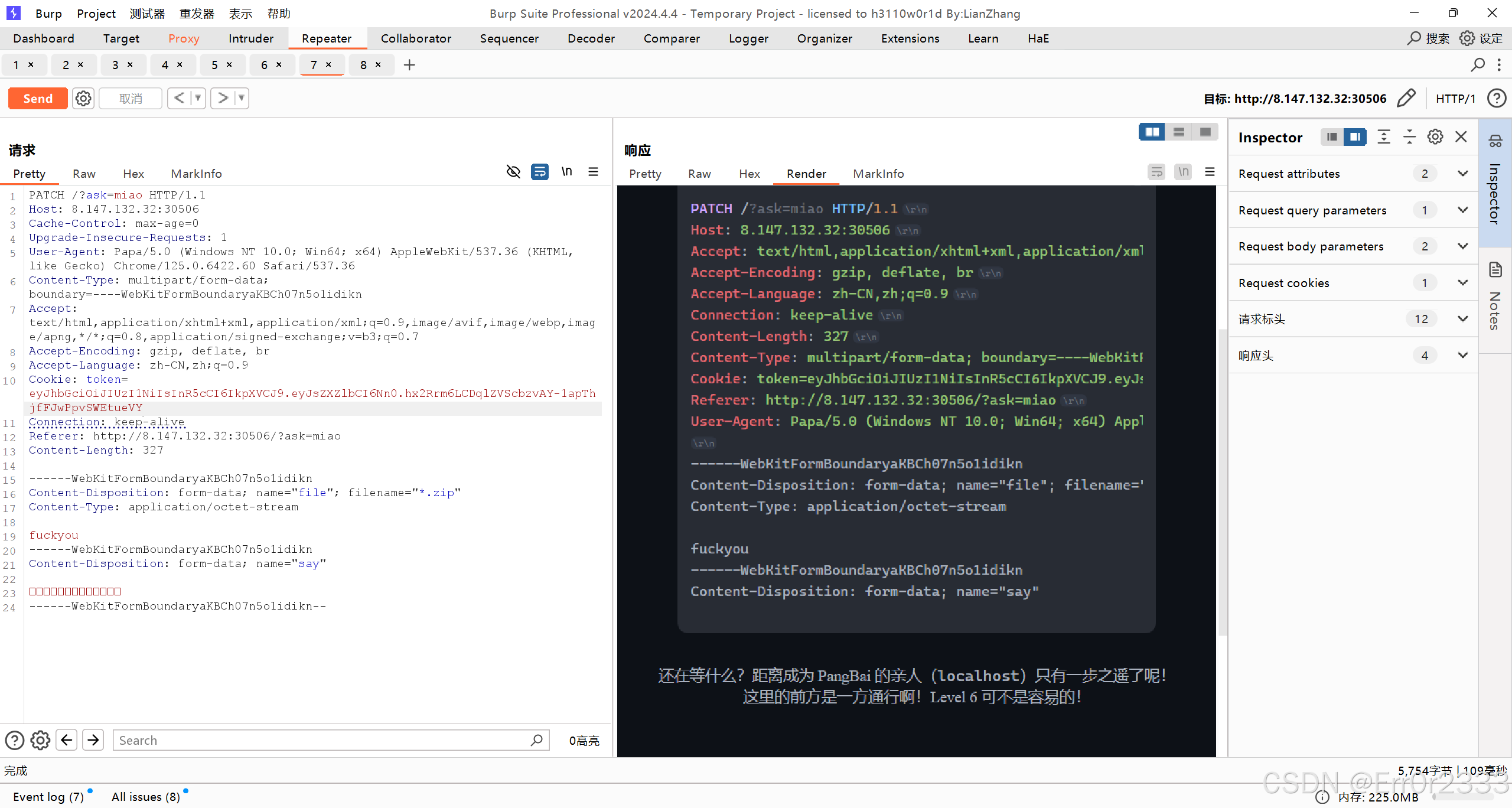Open request editor hamburger menu

point(594,172)
